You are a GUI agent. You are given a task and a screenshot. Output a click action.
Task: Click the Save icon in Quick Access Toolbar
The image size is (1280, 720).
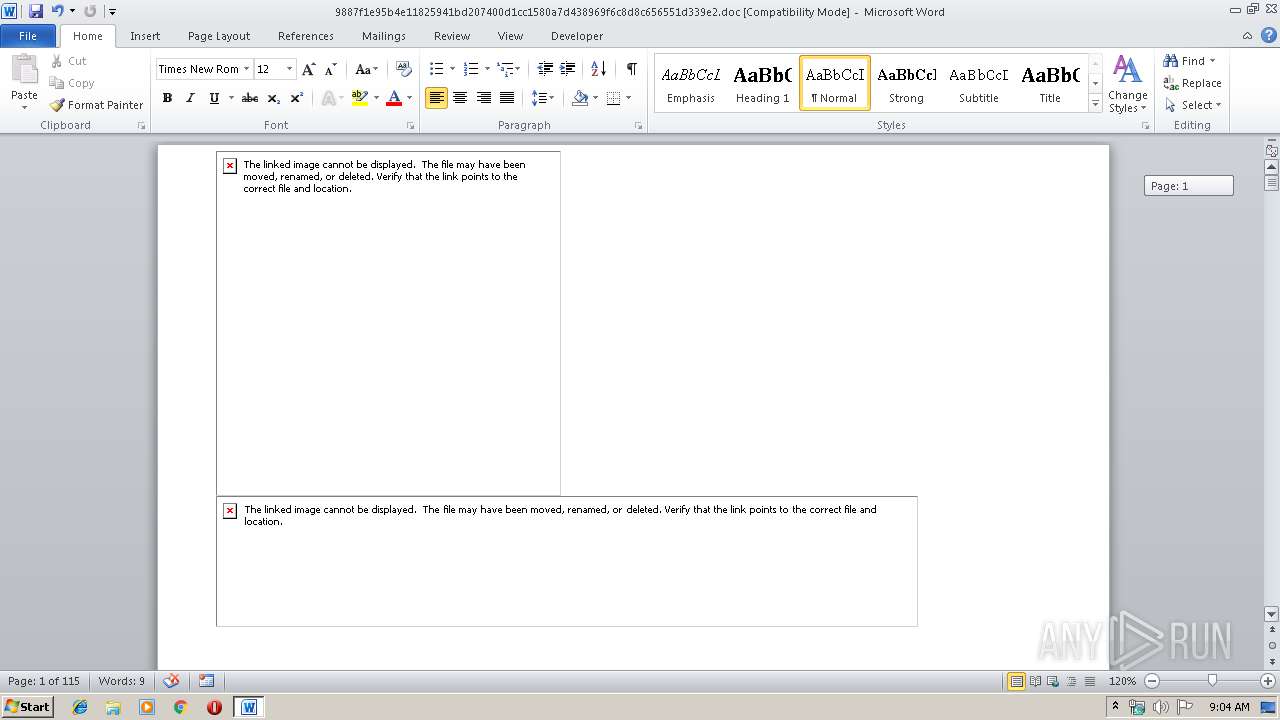[x=36, y=11]
